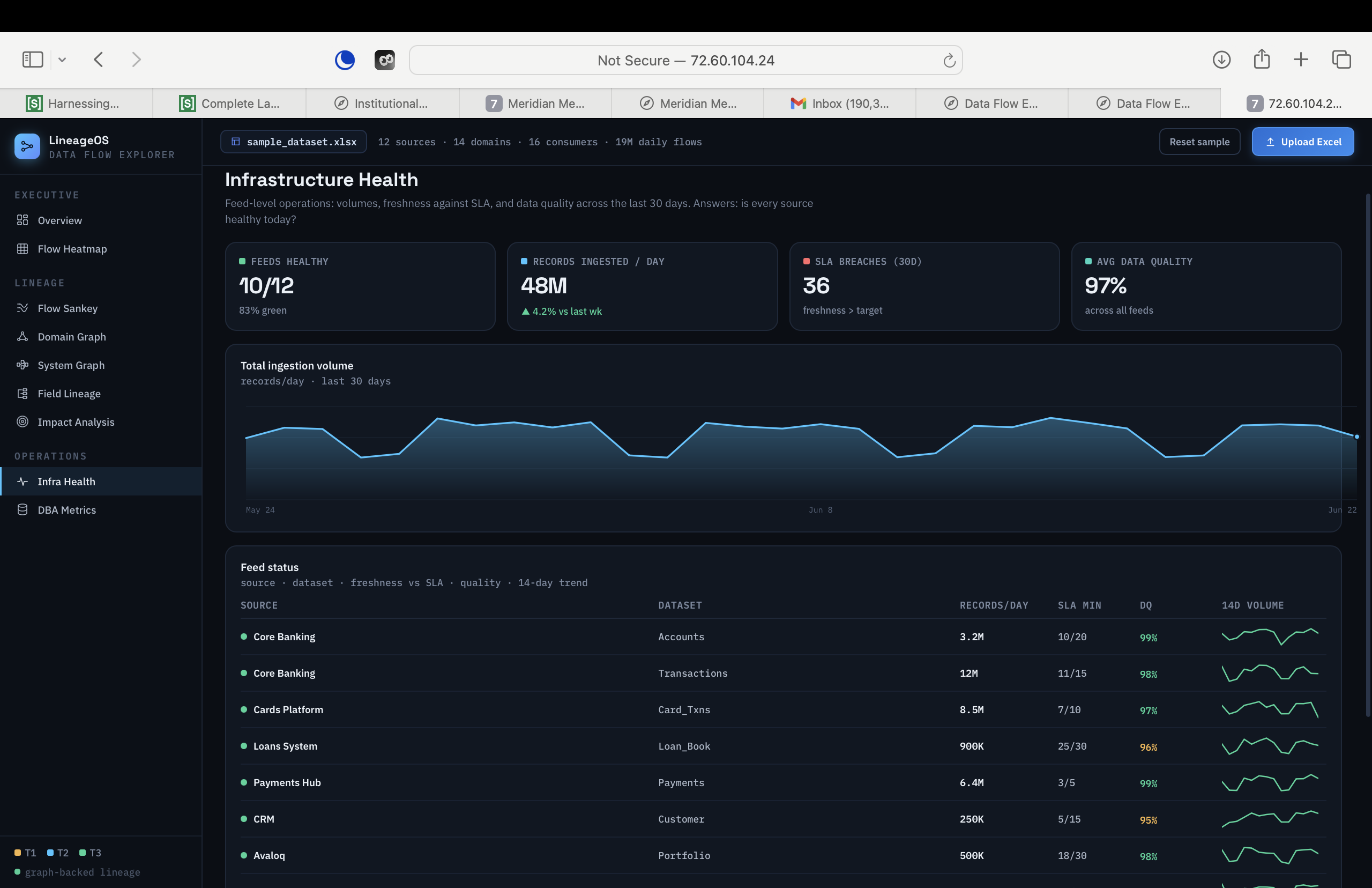The width and height of the screenshot is (1372, 888).
Task: Click the Safari address bar
Action: click(685, 60)
